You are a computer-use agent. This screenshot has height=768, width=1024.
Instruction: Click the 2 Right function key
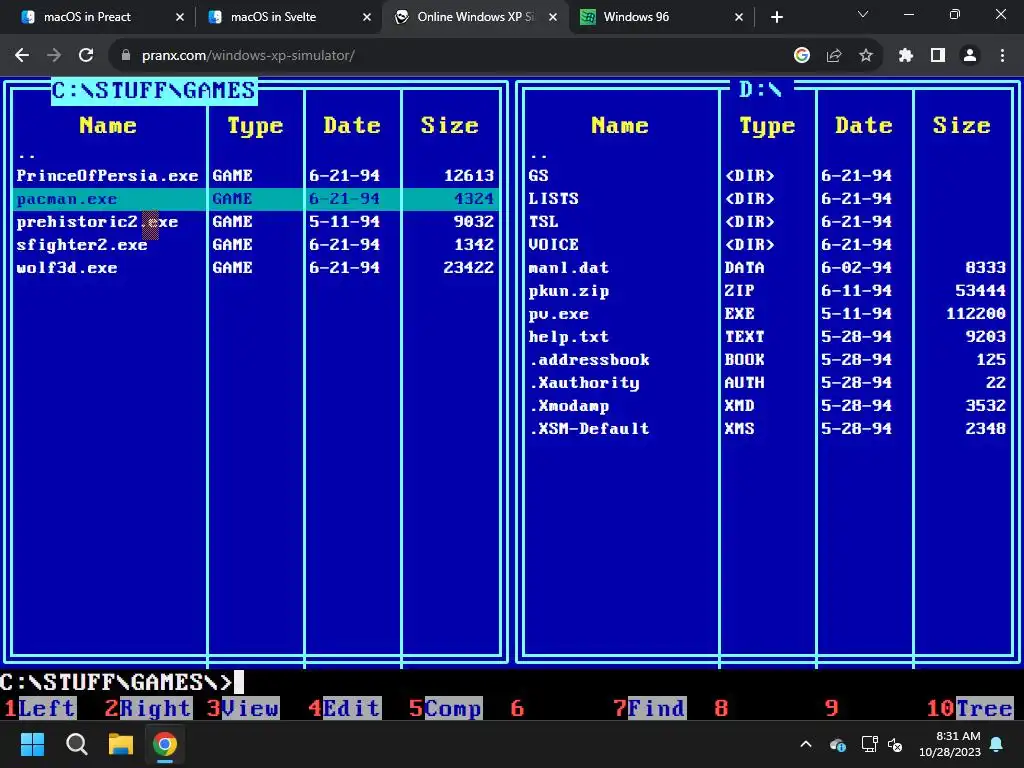click(x=148, y=708)
